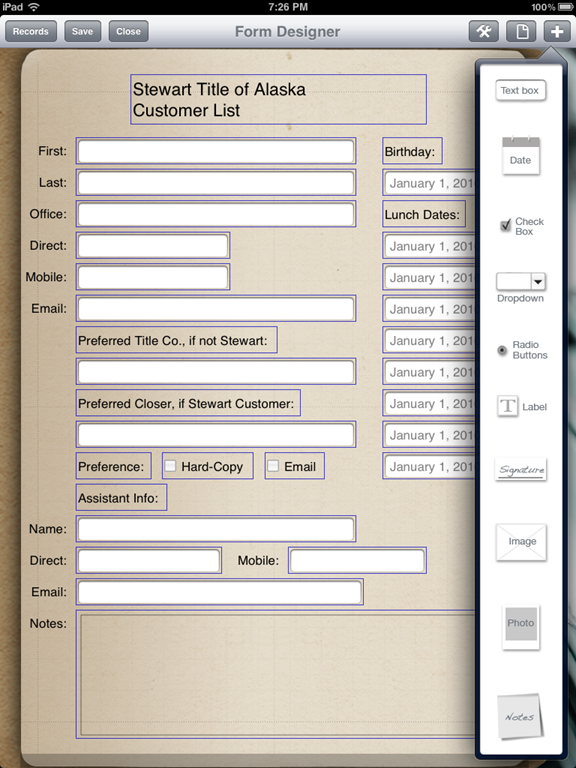Add a Text box element from palette
The width and height of the screenshot is (576, 768).
[x=520, y=91]
